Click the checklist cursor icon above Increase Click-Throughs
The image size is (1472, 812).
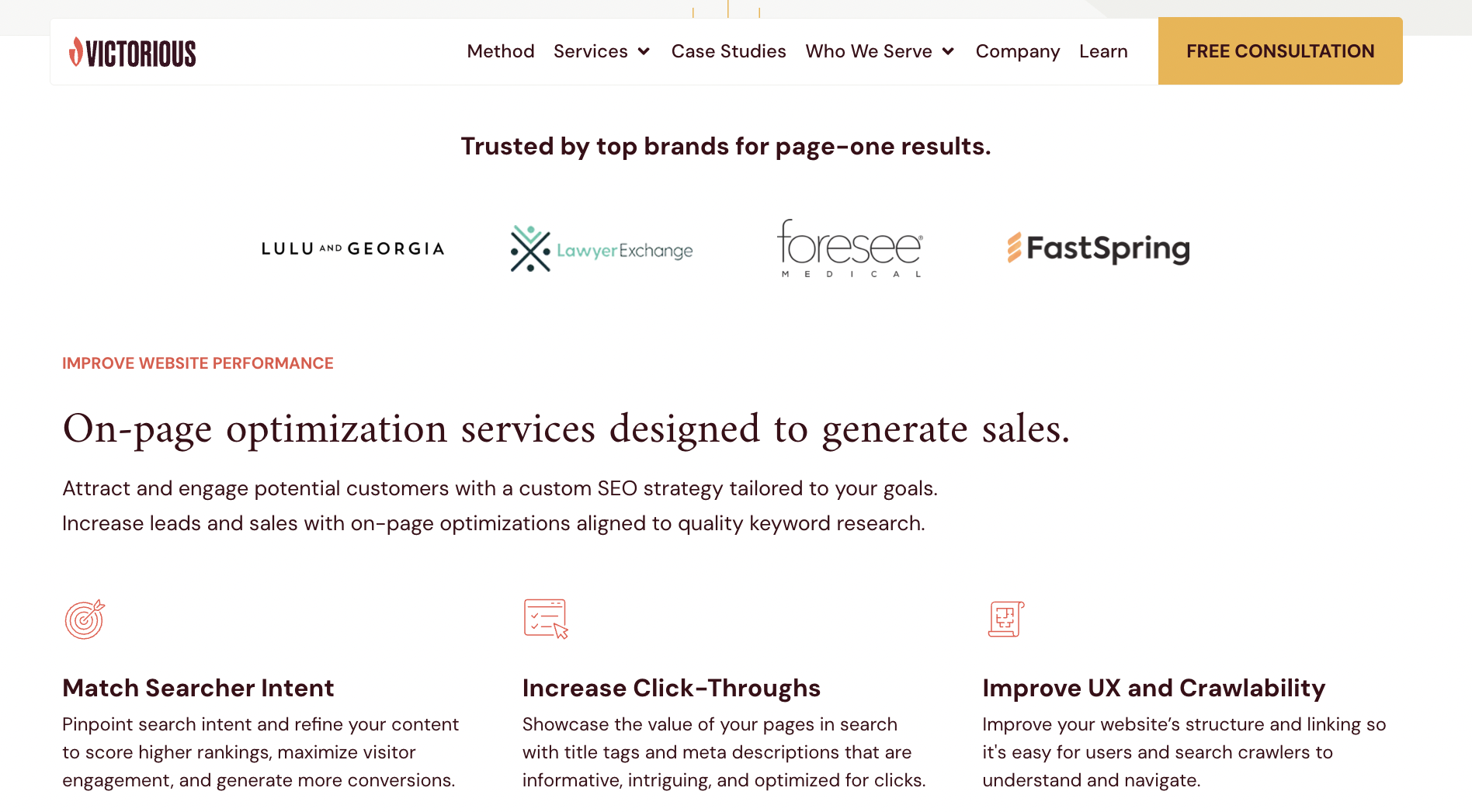[546, 619]
